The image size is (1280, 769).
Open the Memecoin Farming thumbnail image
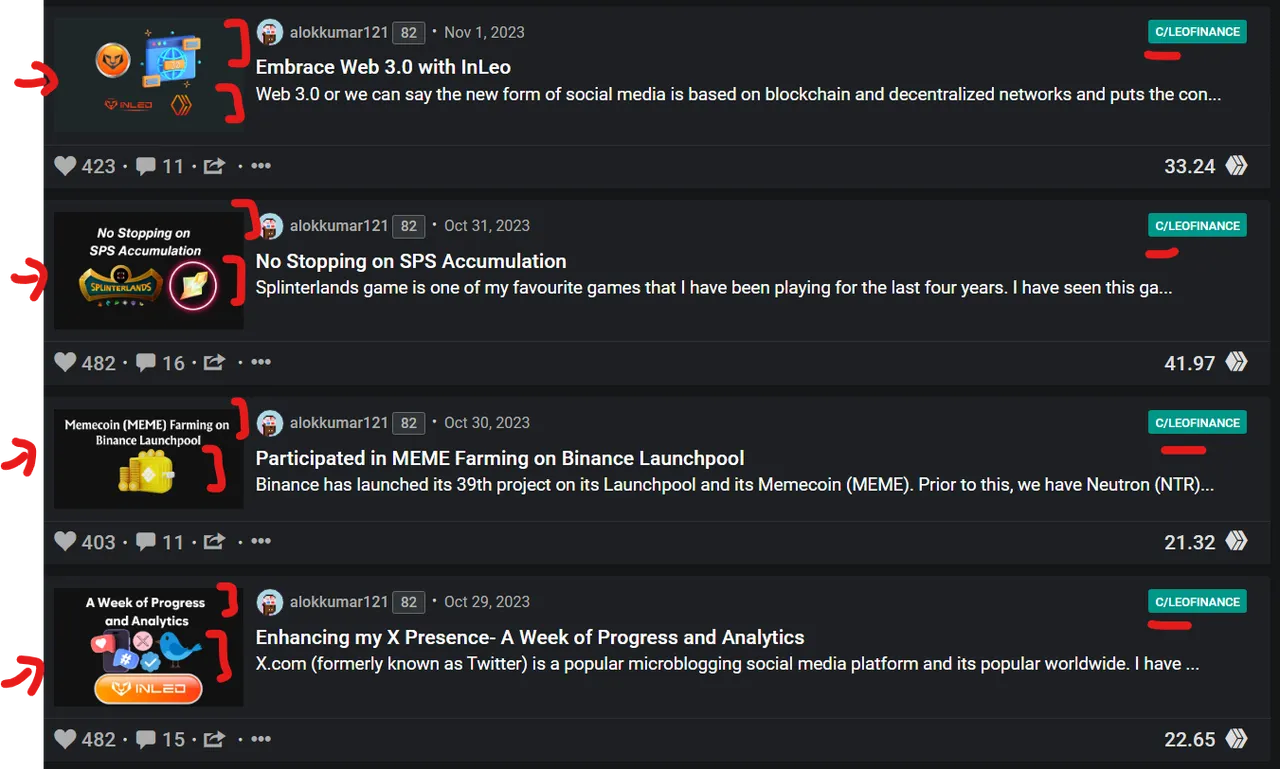[x=149, y=458]
